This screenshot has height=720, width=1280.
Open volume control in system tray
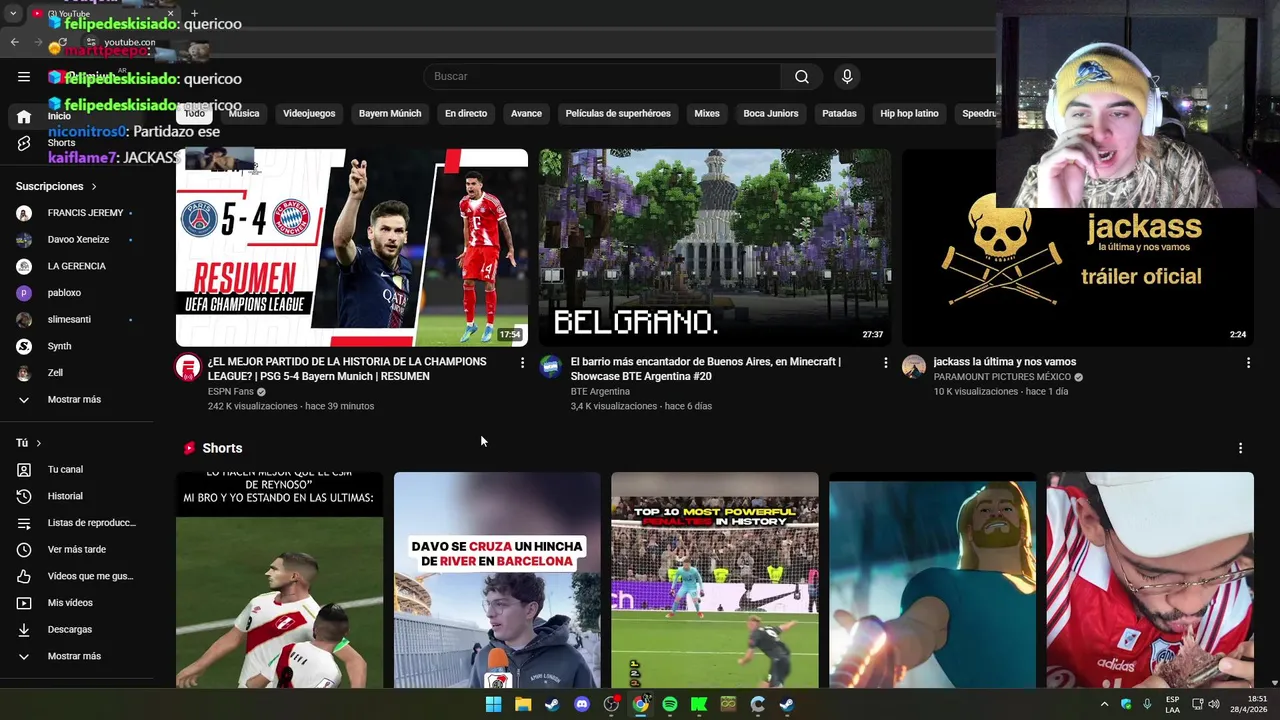pos(1214,704)
